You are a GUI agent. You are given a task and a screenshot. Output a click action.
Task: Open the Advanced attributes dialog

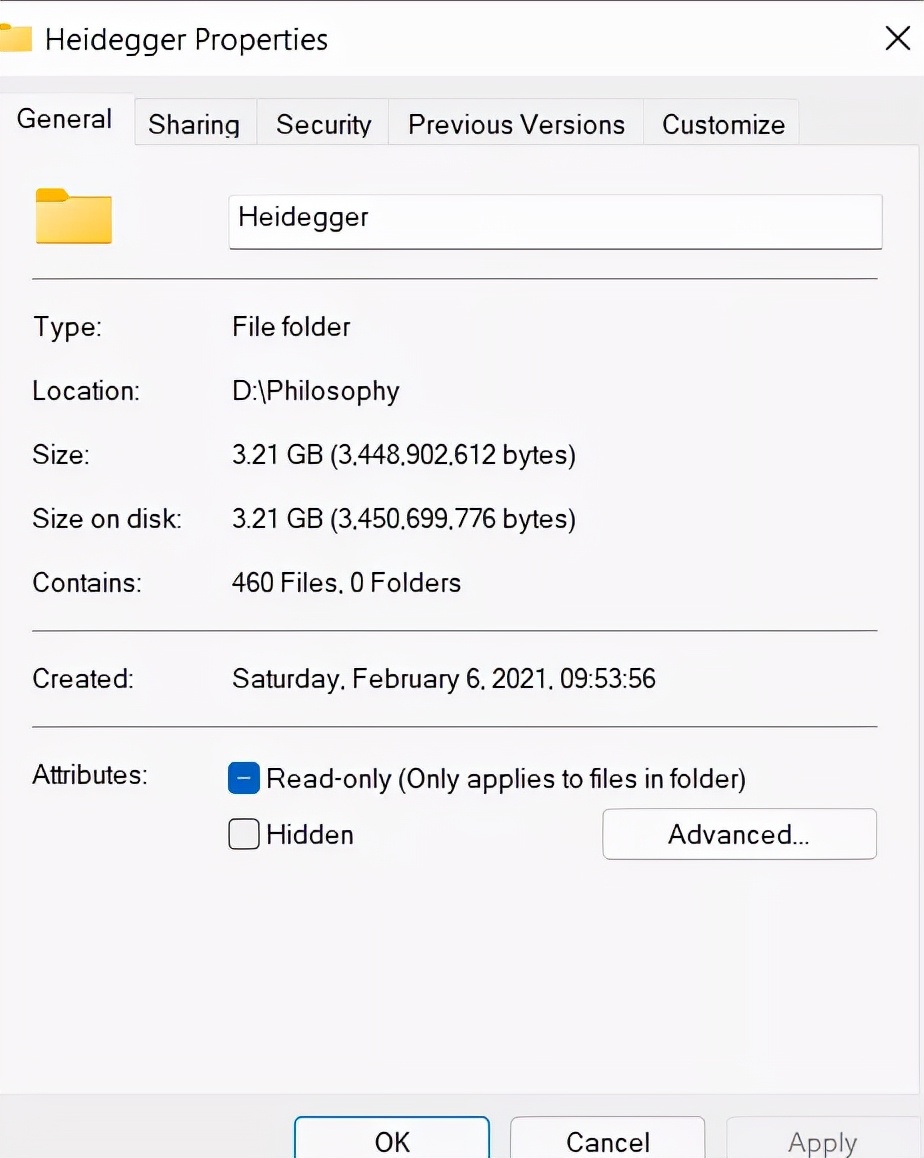coord(739,834)
